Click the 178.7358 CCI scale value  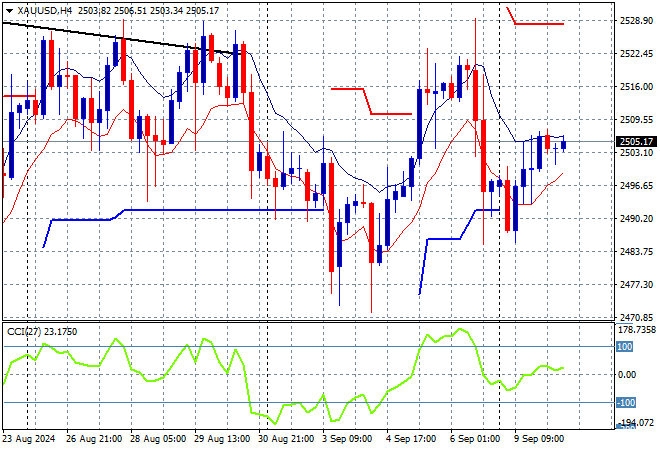[636, 330]
